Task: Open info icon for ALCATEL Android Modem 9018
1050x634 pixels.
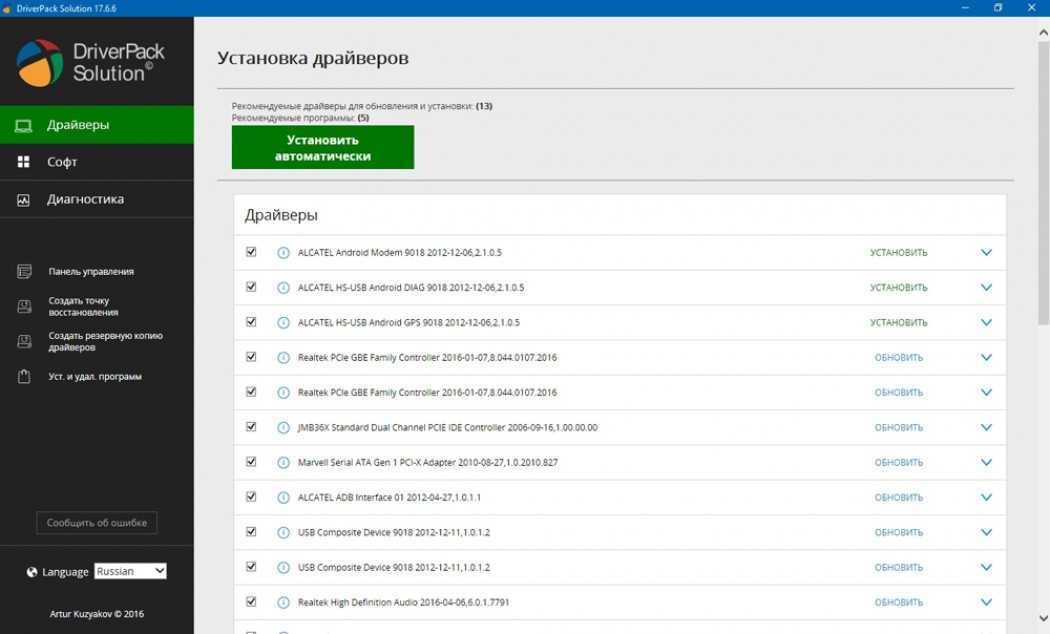Action: pyautogui.click(x=283, y=252)
